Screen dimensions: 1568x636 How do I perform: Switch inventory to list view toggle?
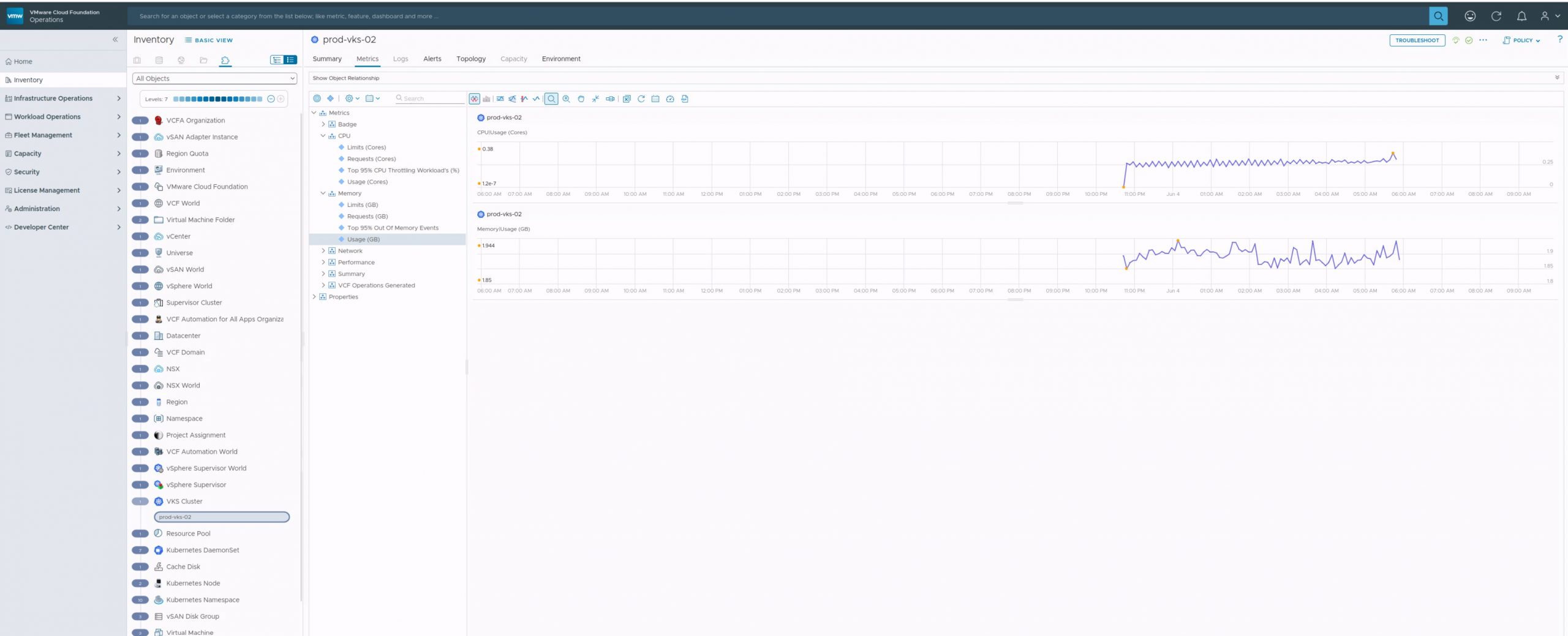point(290,60)
